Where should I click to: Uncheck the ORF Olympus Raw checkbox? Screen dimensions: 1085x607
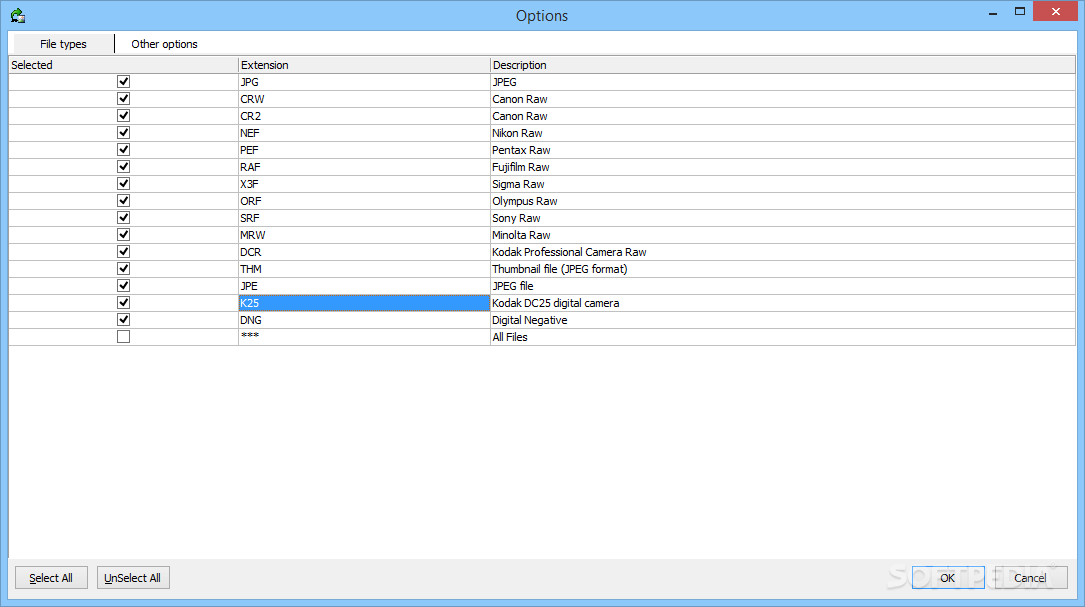tap(123, 201)
